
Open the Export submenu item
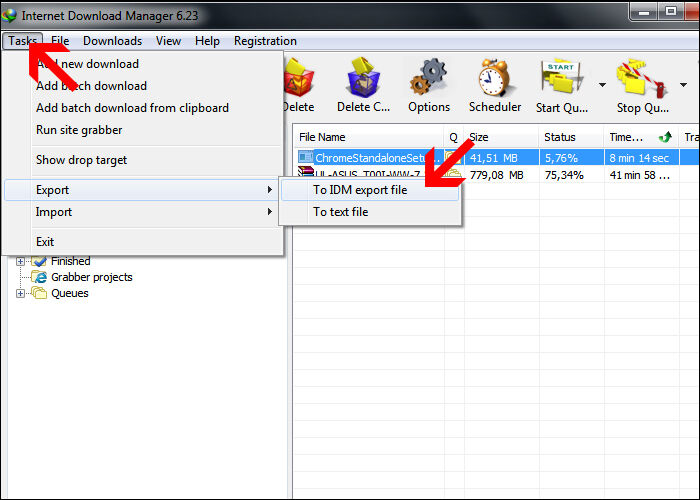[x=143, y=190]
